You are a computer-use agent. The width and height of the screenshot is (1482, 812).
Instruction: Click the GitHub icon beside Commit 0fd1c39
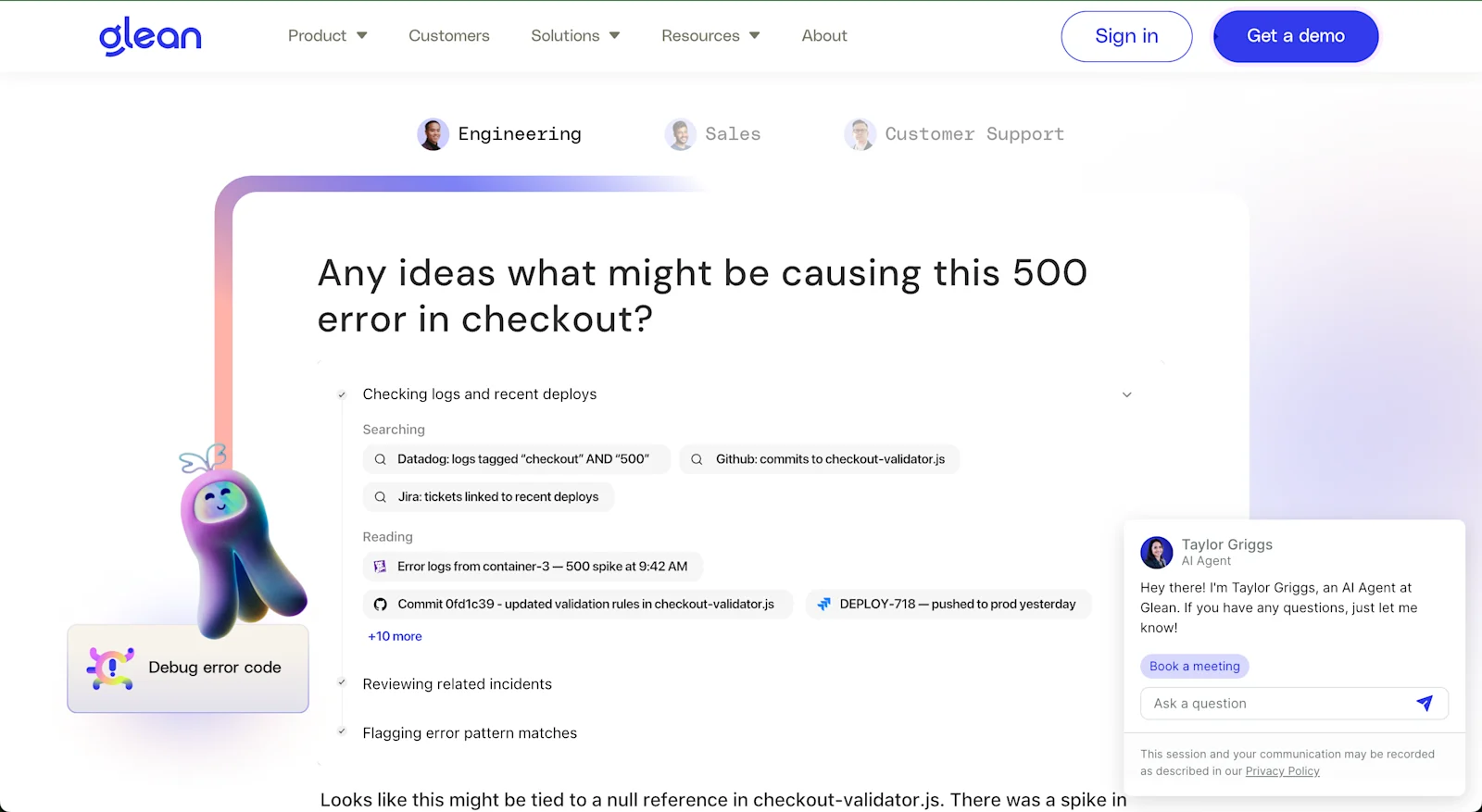point(380,605)
